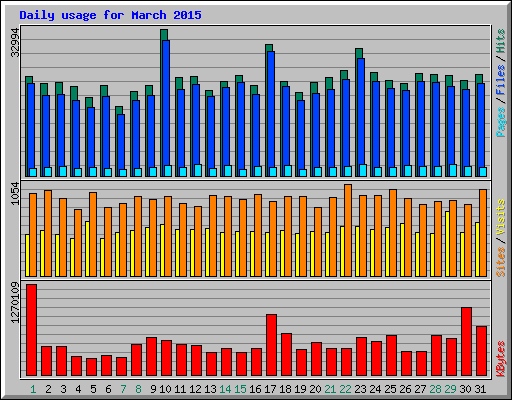Click the red KBytes bar for day 30
The image size is (512, 400).
point(466,342)
